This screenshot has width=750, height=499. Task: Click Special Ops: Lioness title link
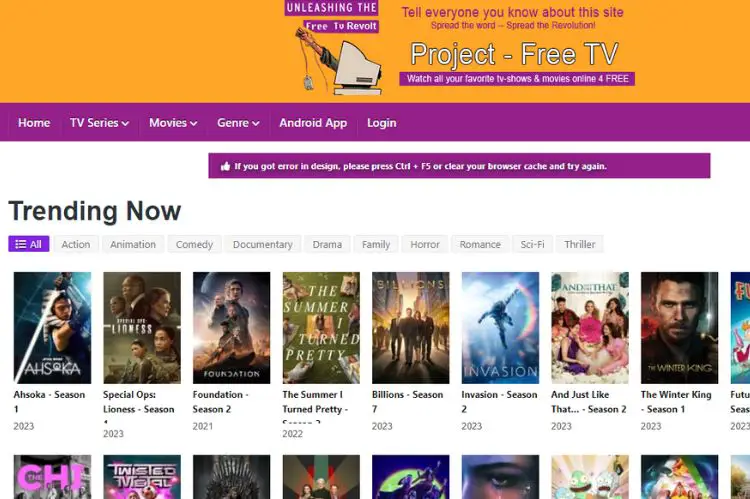[x=139, y=405]
